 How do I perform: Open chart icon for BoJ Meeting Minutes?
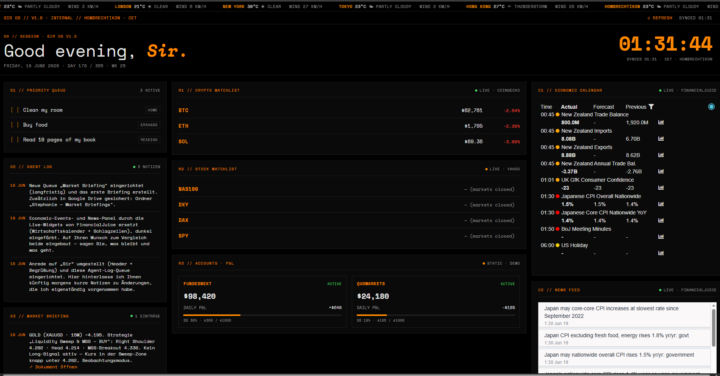point(661,237)
